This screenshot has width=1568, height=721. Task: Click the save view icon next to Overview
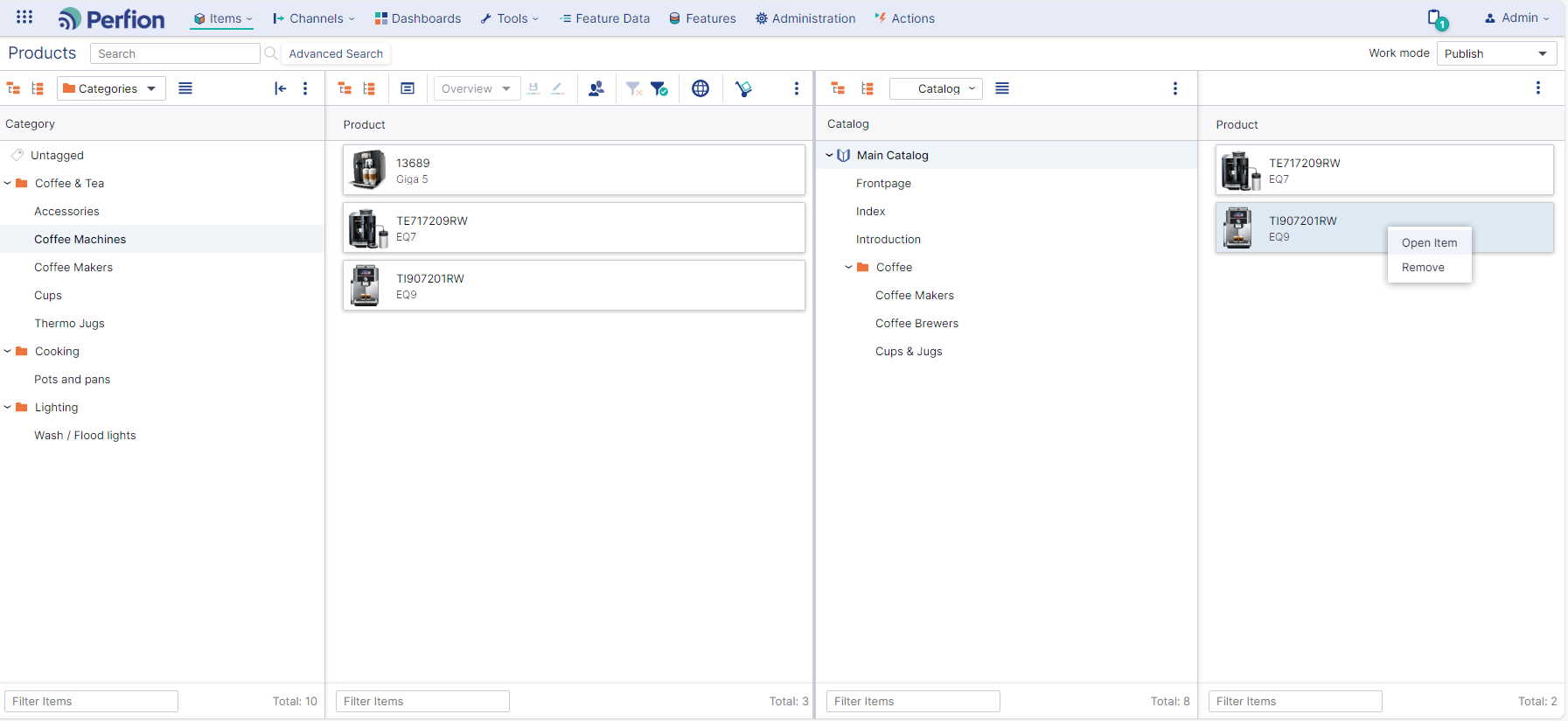[533, 88]
